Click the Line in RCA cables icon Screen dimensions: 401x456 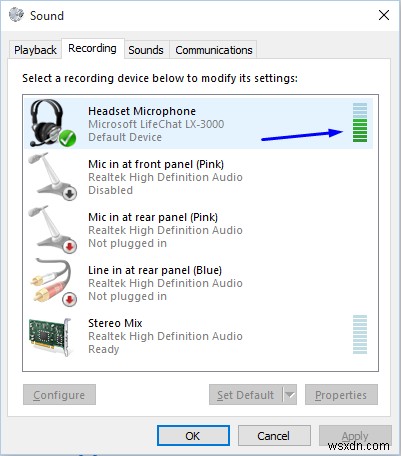pos(53,282)
